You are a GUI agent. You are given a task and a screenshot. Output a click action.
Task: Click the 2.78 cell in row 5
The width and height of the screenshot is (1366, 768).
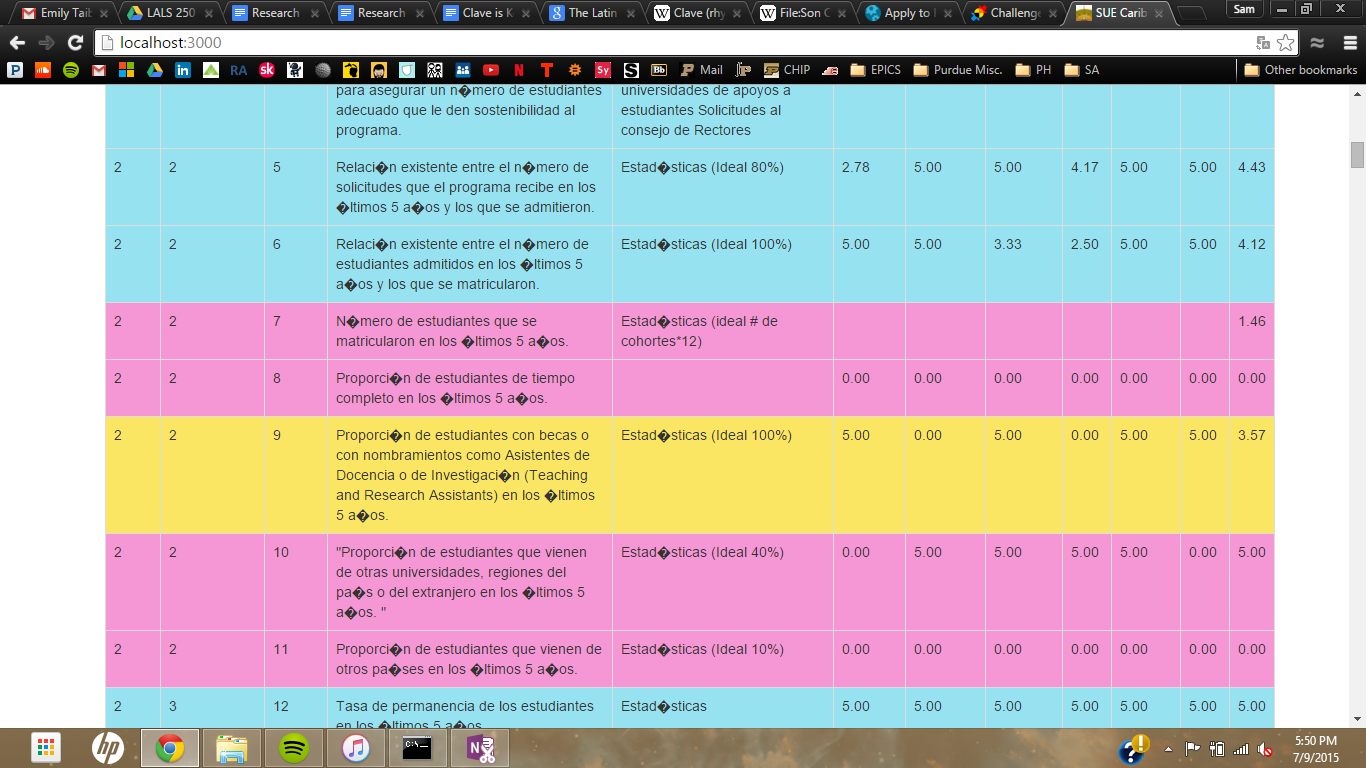pos(869,187)
